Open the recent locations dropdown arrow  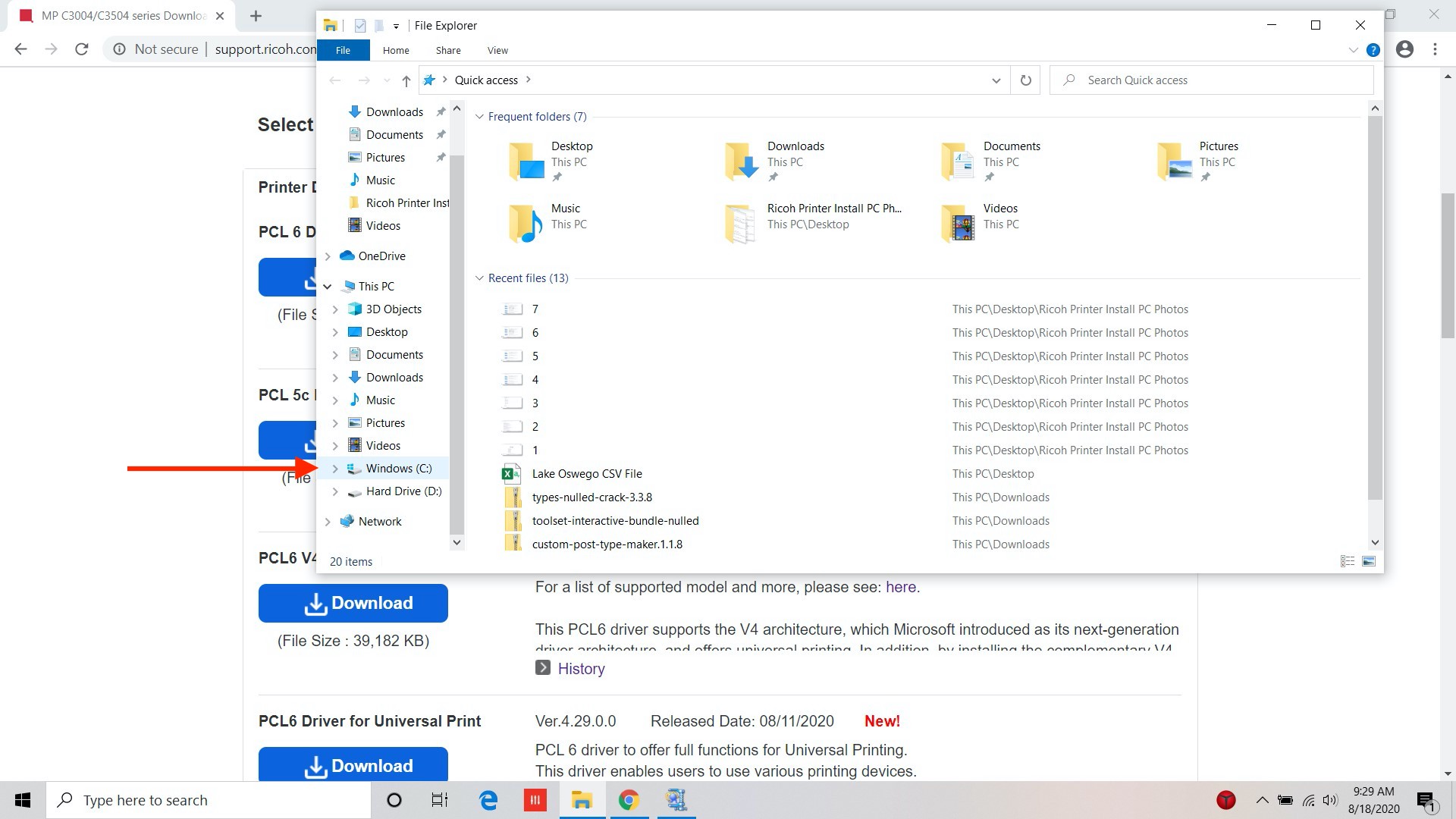pos(387,80)
